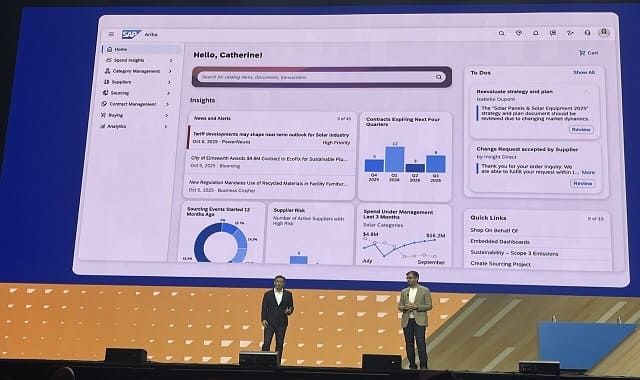
Task: Click the Spend Under Management line chart
Action: coord(400,248)
